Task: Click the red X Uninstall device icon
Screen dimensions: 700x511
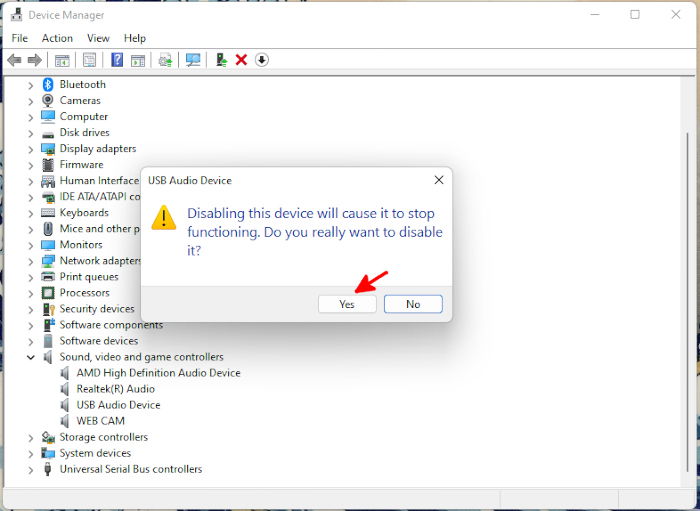Action: pyautogui.click(x=241, y=60)
